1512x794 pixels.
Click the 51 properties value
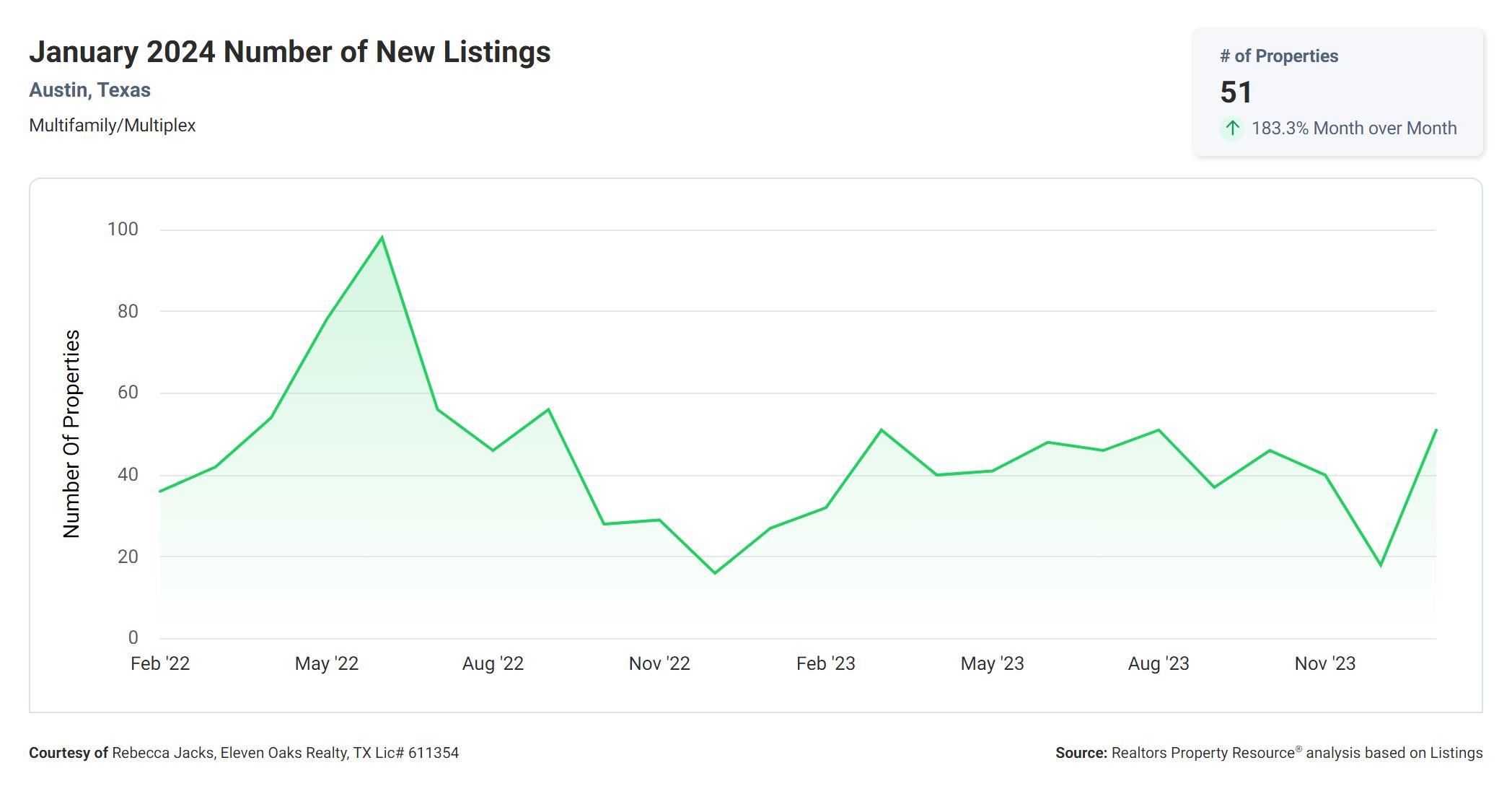pos(1236,92)
